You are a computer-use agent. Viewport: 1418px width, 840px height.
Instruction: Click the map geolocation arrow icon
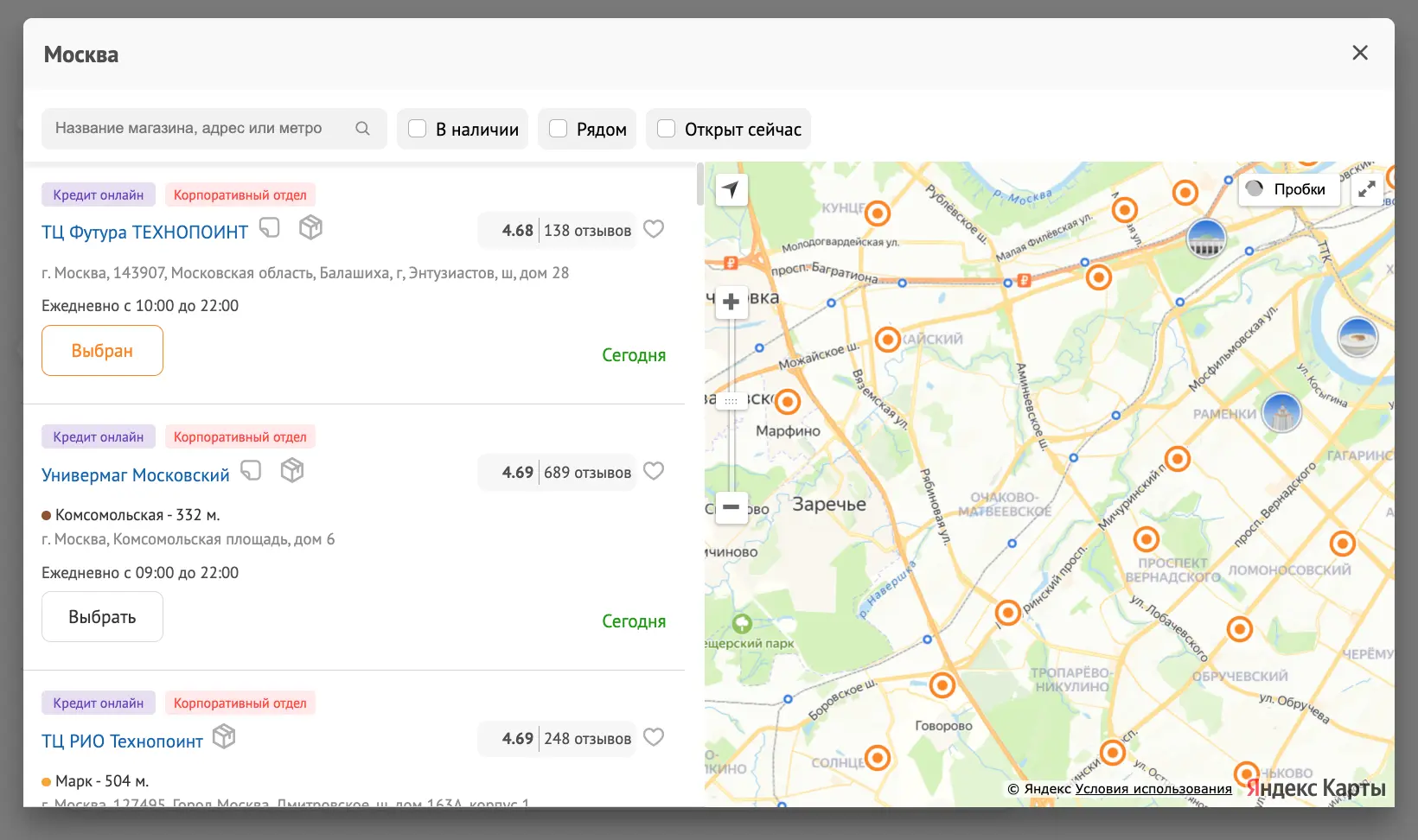point(731,189)
